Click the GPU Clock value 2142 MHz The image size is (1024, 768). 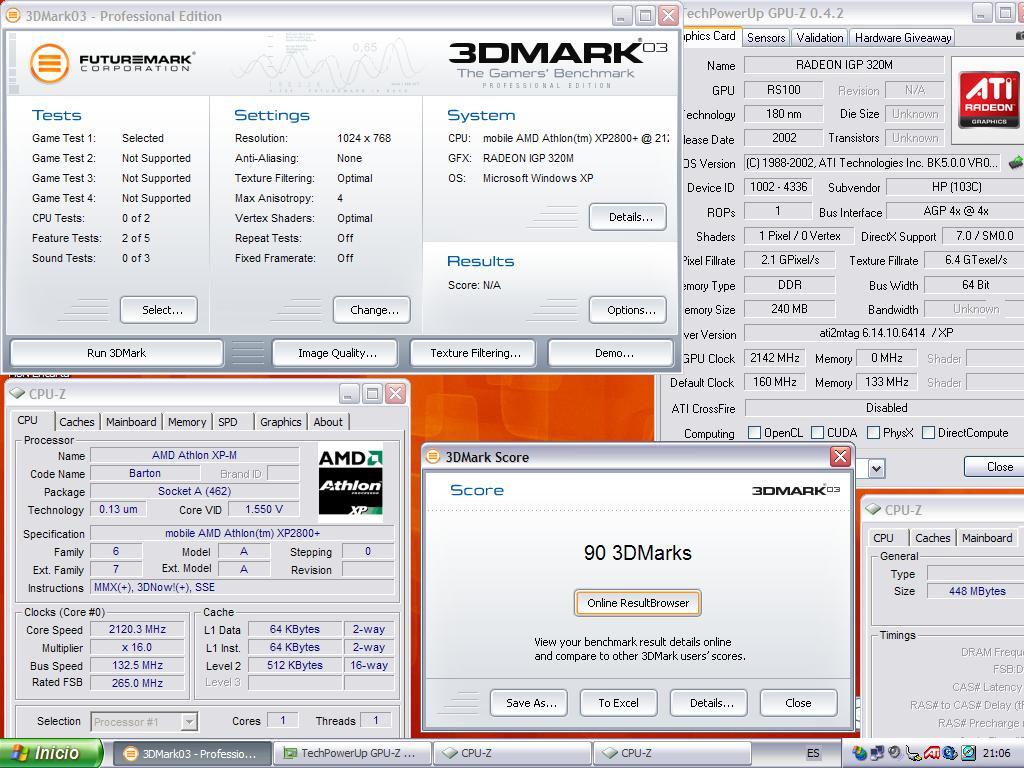(775, 358)
